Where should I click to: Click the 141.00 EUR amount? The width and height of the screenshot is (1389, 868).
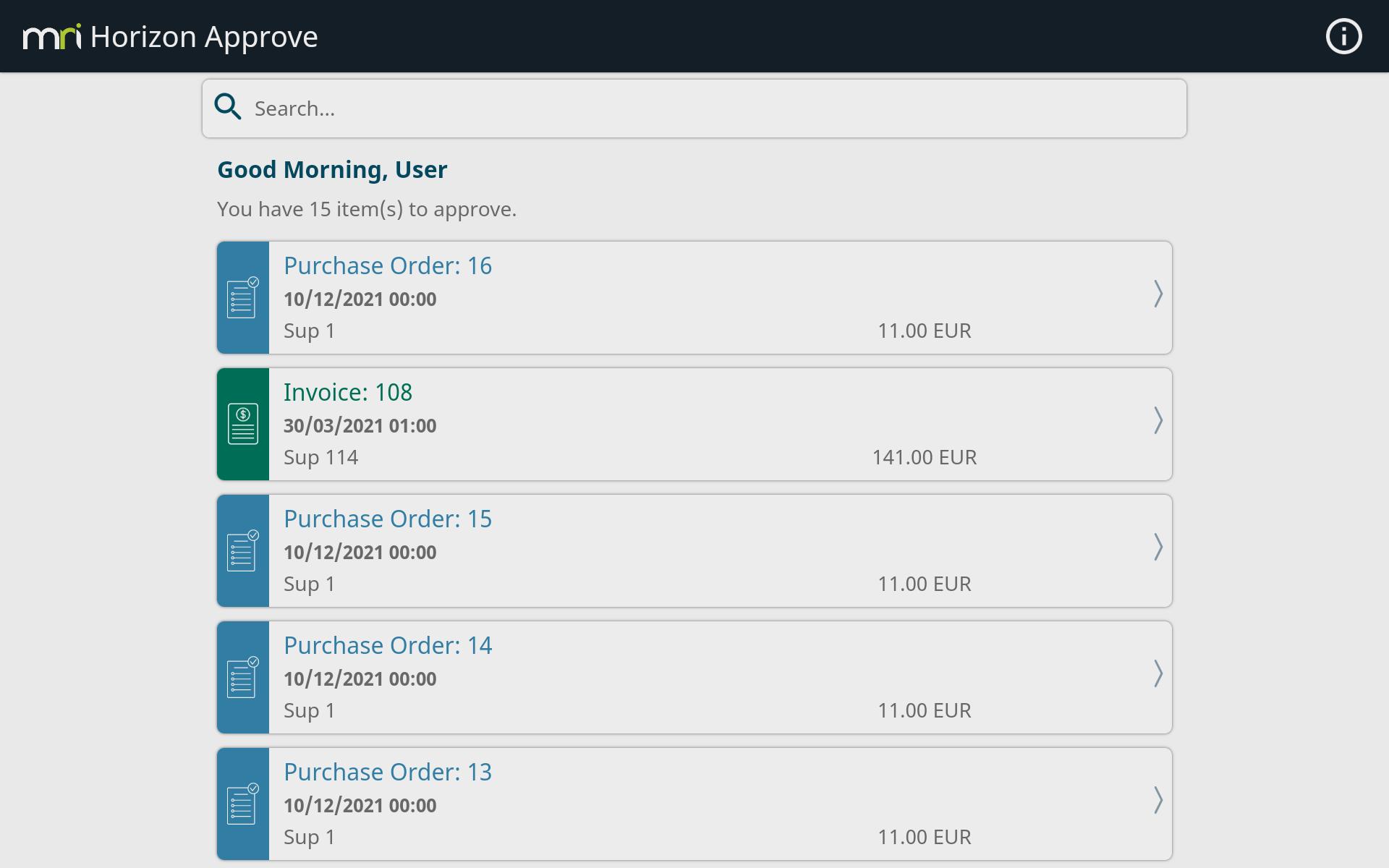click(x=925, y=457)
